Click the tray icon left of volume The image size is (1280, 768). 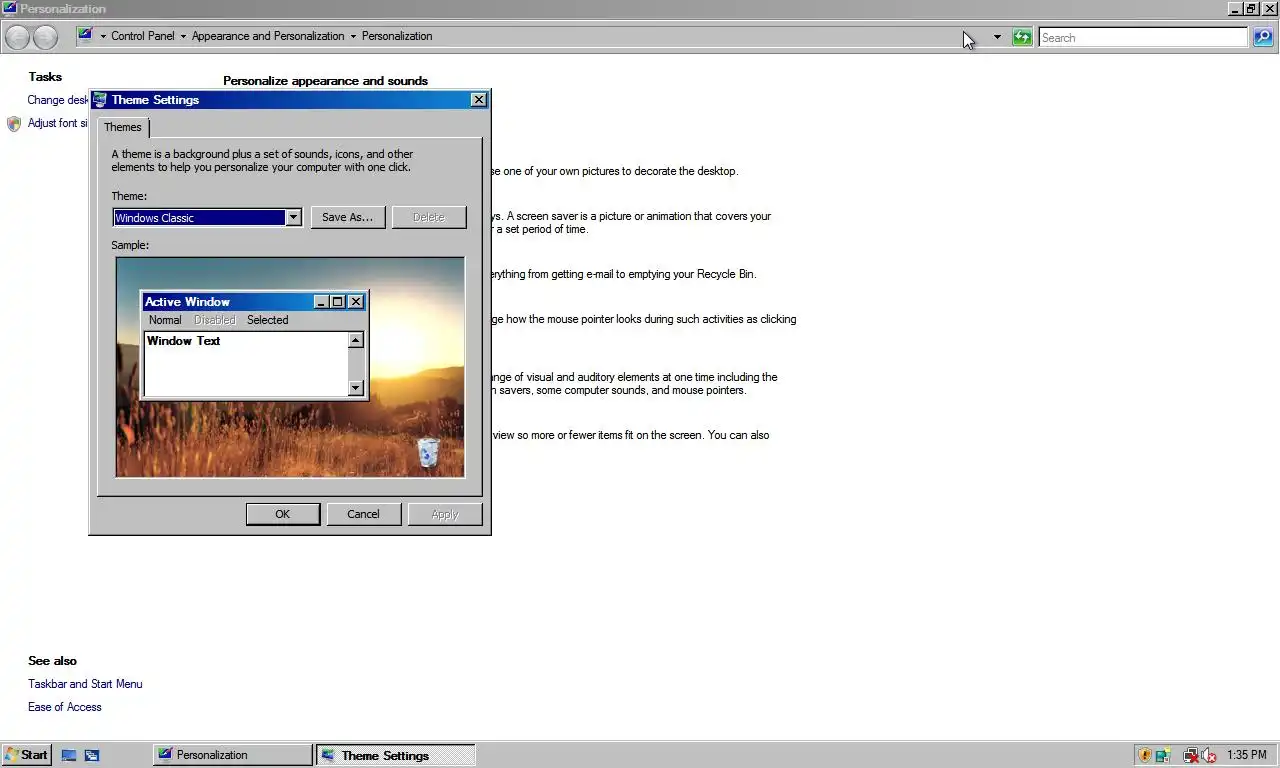click(1190, 755)
